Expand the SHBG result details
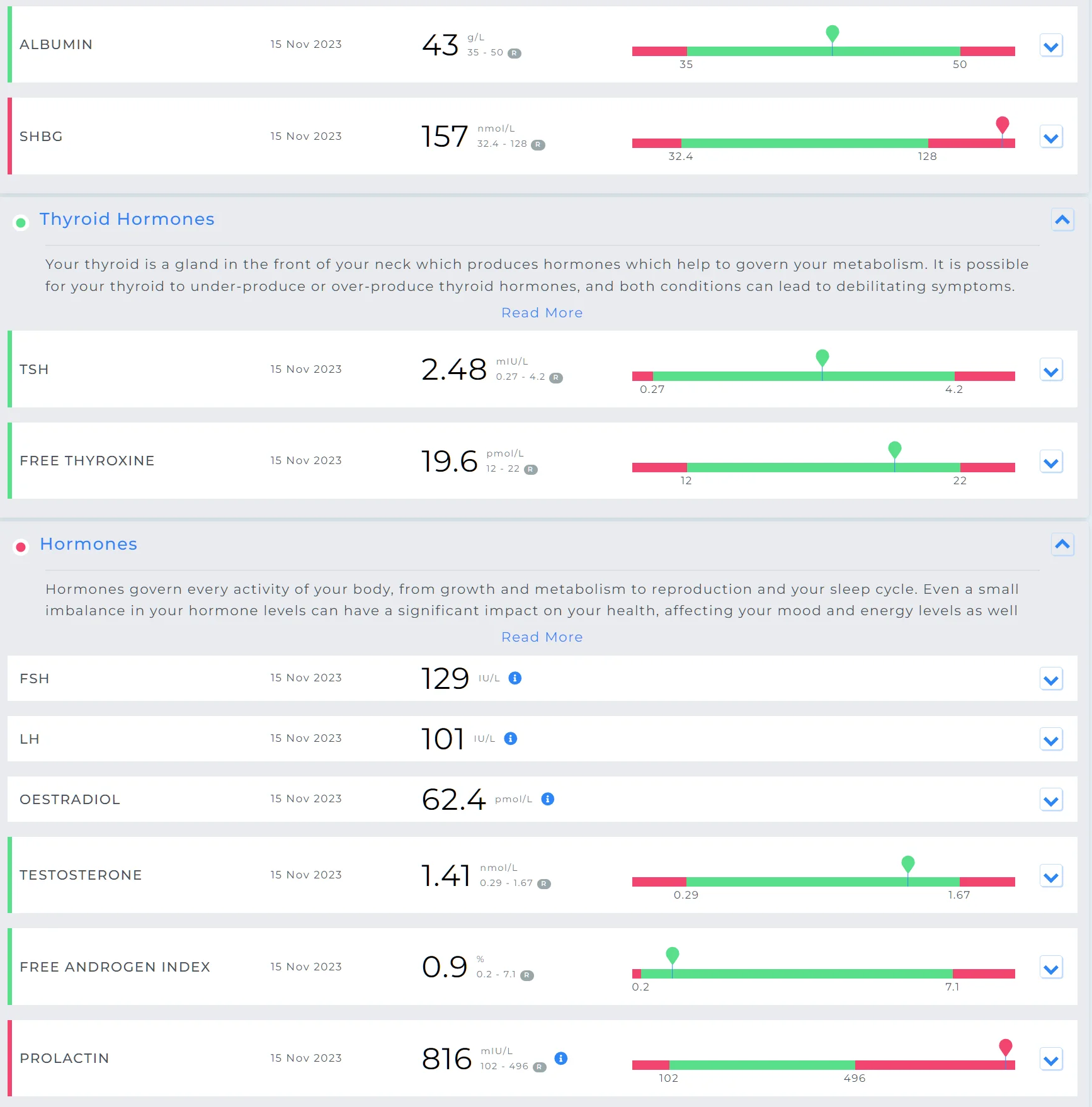The width and height of the screenshot is (1092, 1107). coord(1051,138)
